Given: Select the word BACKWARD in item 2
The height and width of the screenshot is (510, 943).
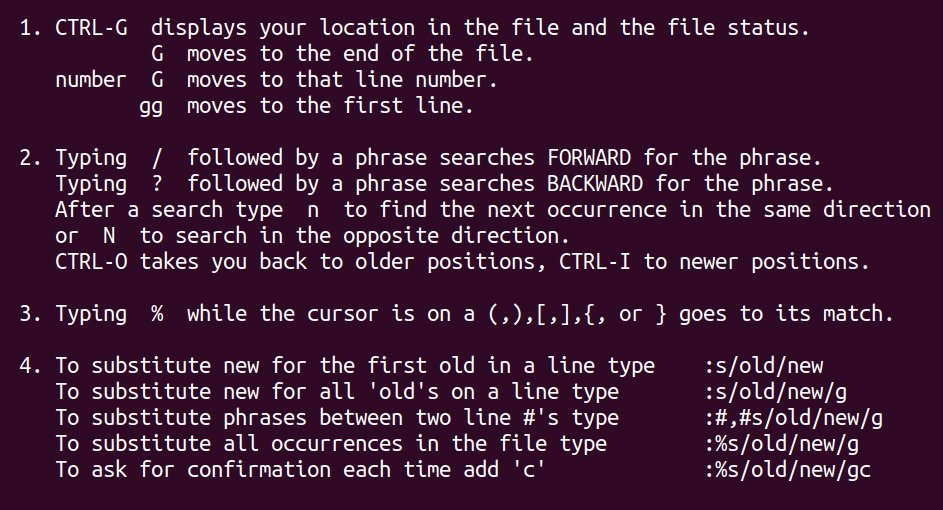Looking at the screenshot, I should click(595, 183).
